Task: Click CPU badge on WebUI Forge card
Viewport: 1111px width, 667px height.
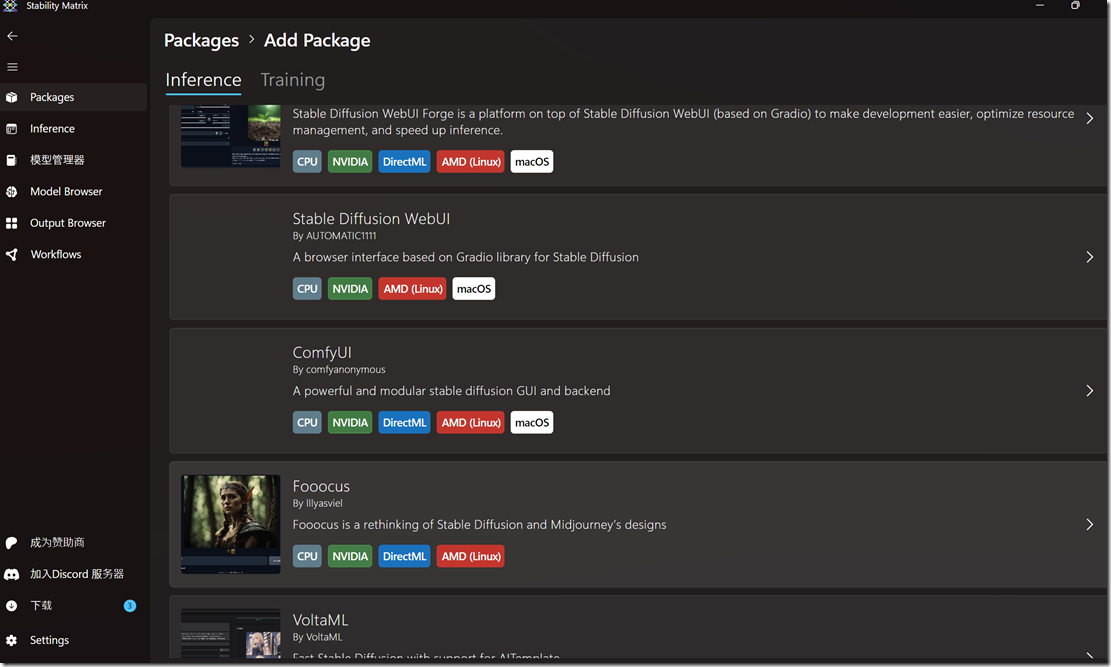Action: [x=307, y=162]
